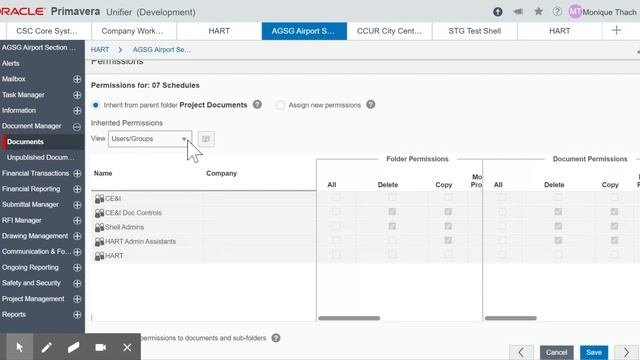Toggle folder All checkbox for CE&I
The height and width of the screenshot is (360, 640).
coord(336,197)
